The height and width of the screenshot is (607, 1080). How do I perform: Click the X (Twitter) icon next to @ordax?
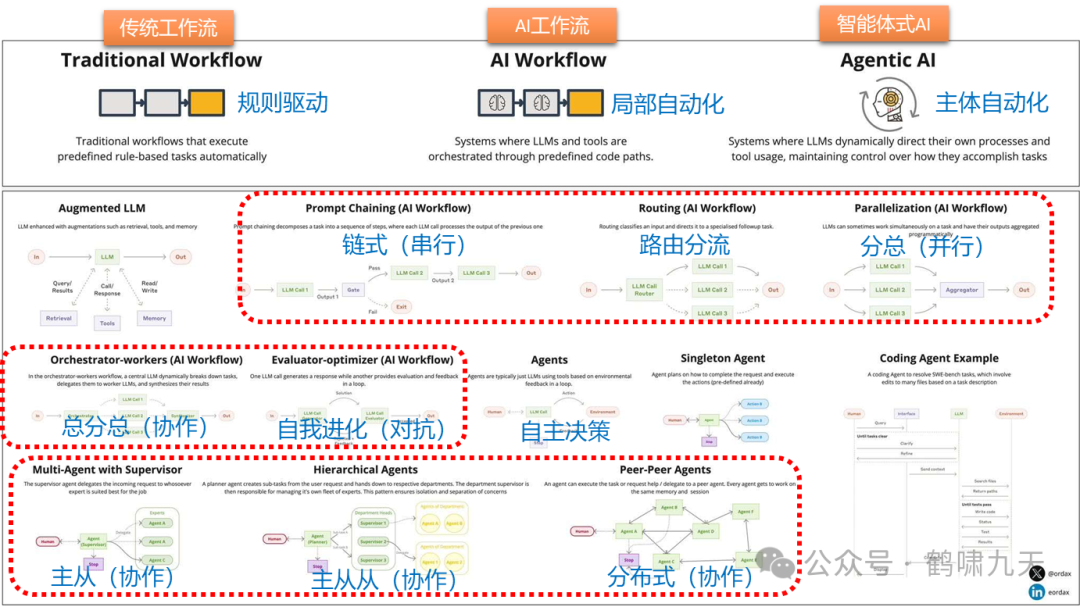coord(1037,573)
